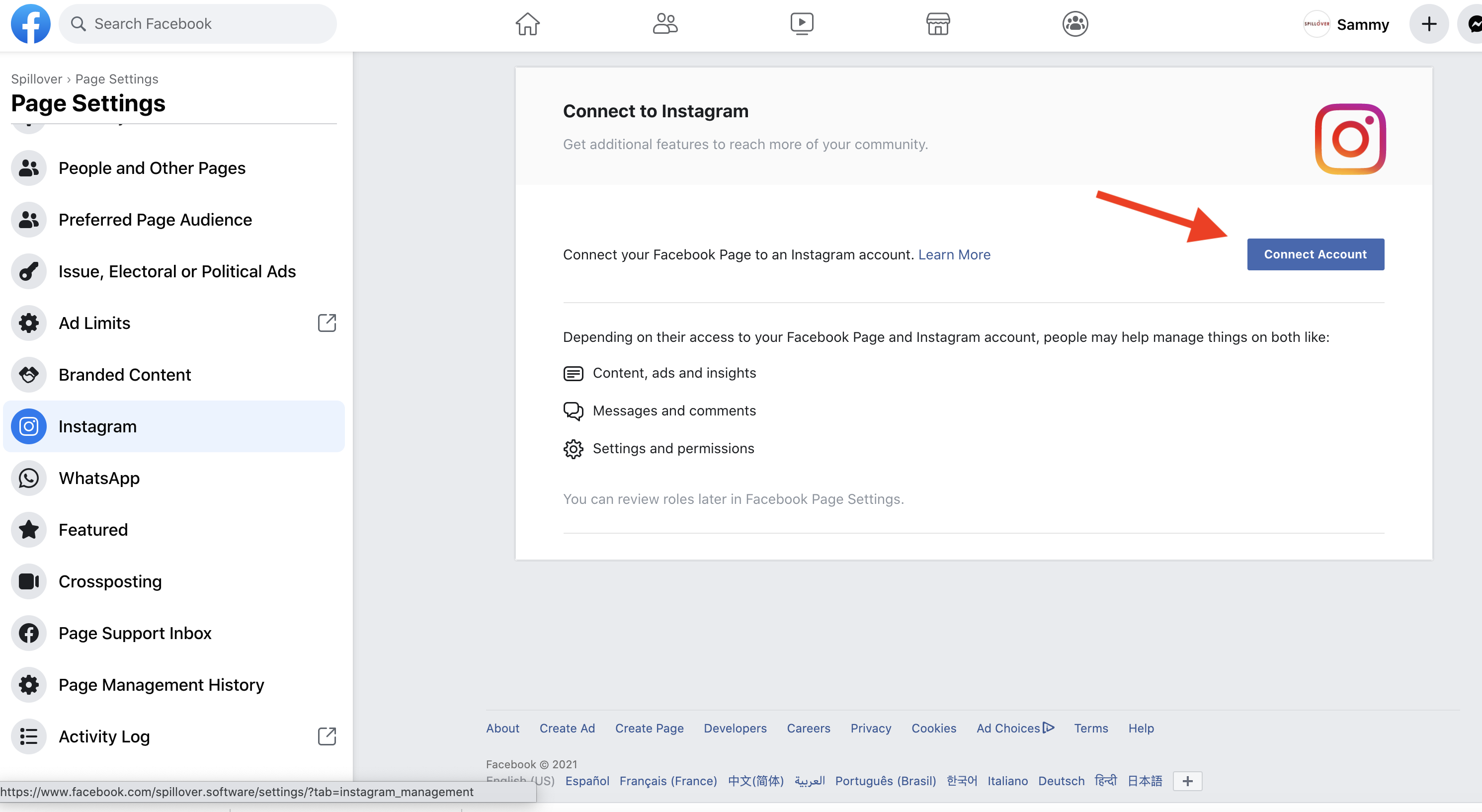Open Page Support Inbox settings item
1482x812 pixels.
135,633
